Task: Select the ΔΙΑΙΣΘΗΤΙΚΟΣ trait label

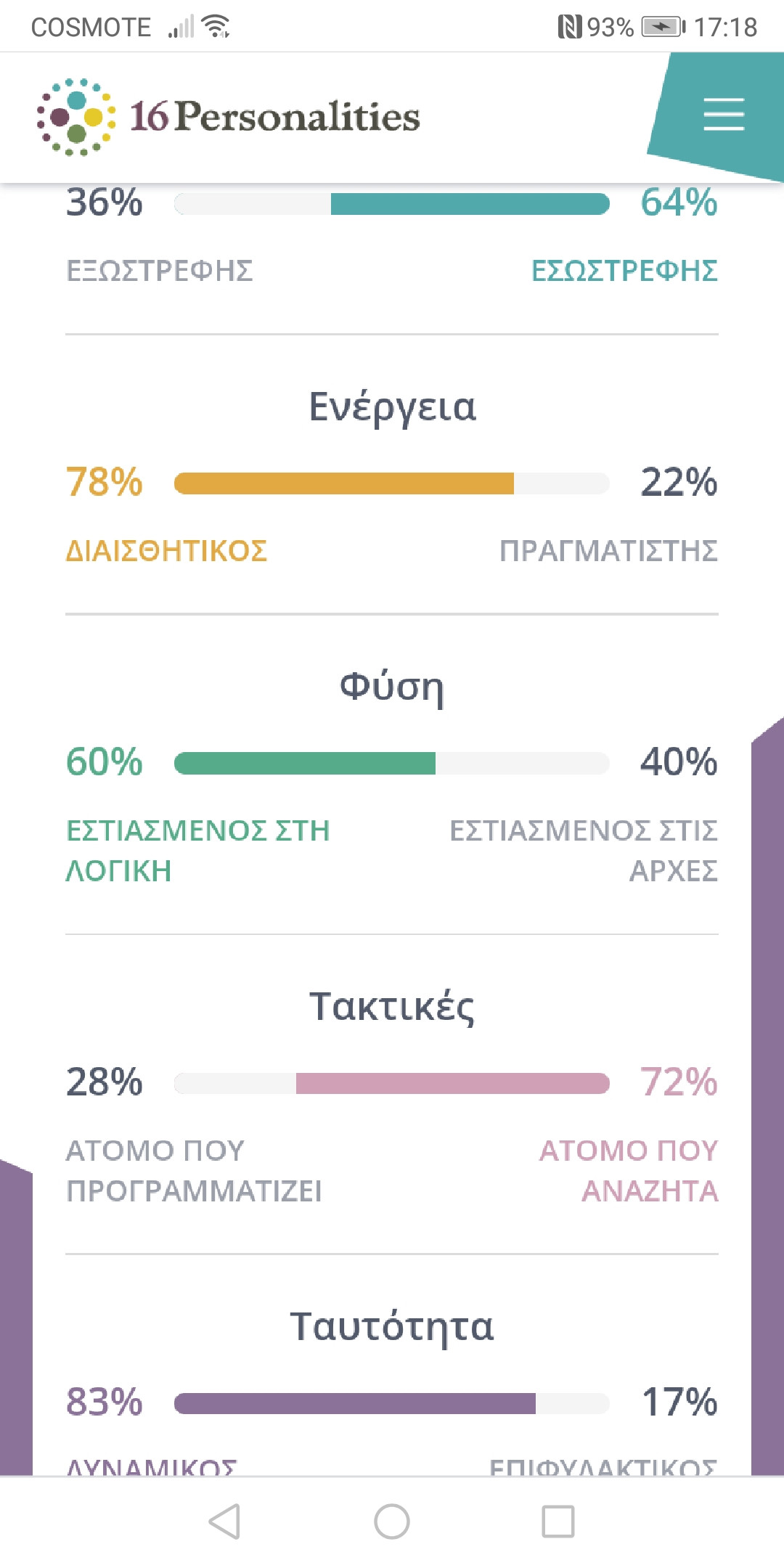Action: point(166,551)
